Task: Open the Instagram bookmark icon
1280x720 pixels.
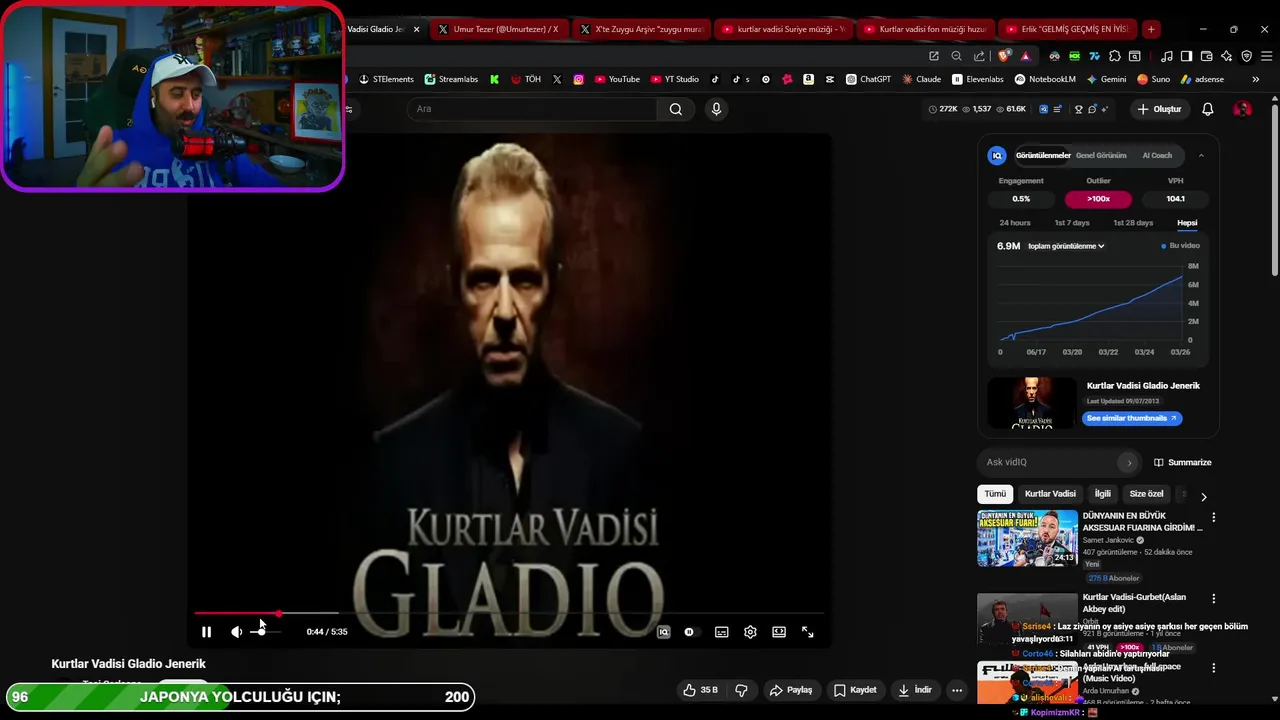Action: point(578,79)
